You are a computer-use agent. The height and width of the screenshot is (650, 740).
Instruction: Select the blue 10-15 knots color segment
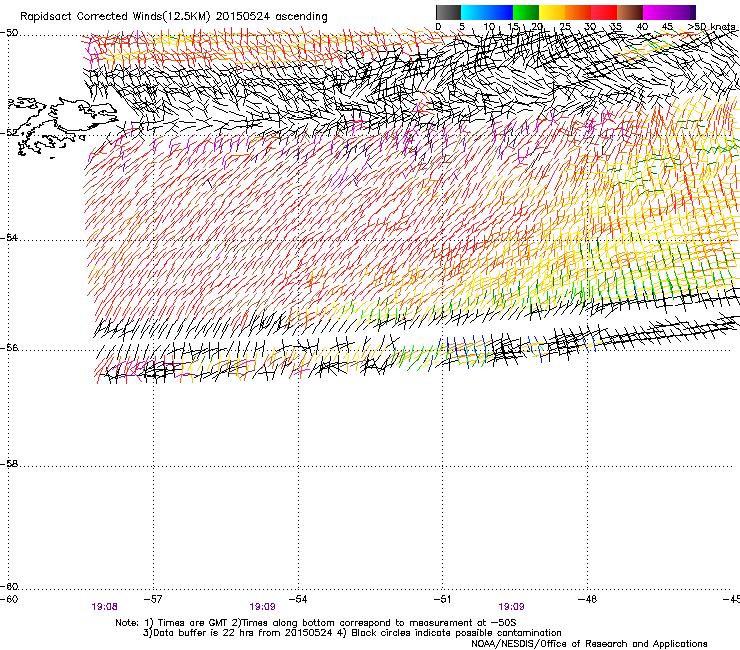500,12
